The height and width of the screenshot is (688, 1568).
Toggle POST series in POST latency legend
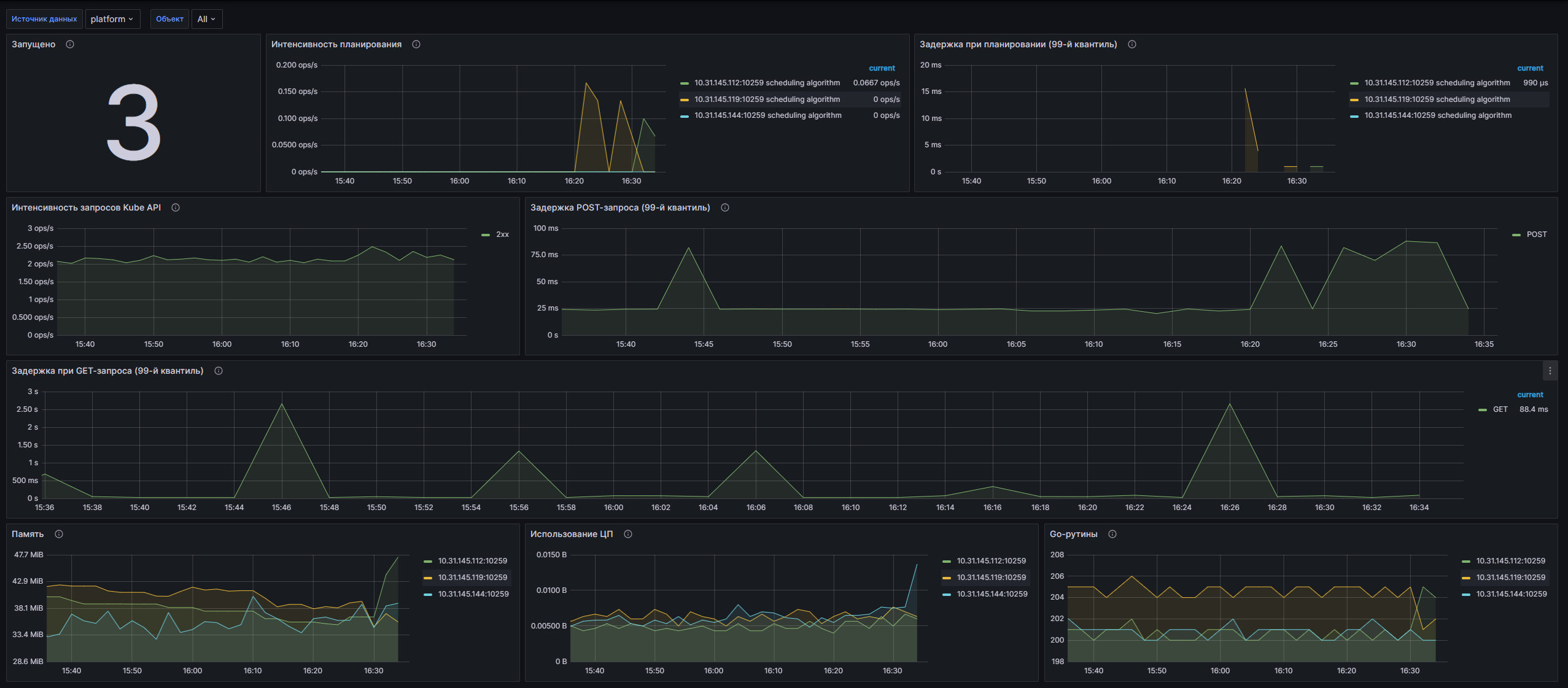[1537, 234]
